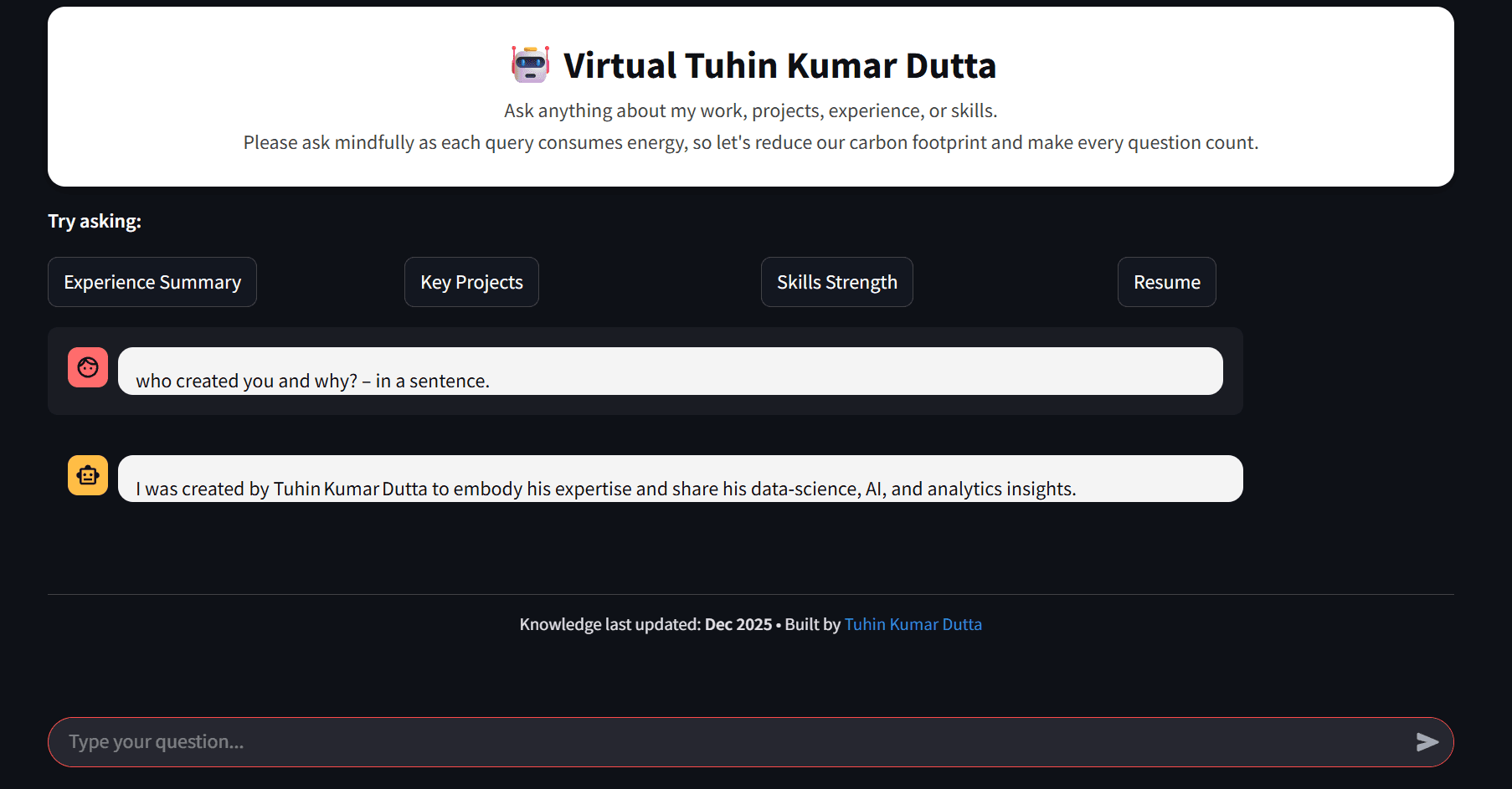Image resolution: width=1512 pixels, height=789 pixels.
Task: Select the Experience Summary suggestion
Action: [x=152, y=282]
